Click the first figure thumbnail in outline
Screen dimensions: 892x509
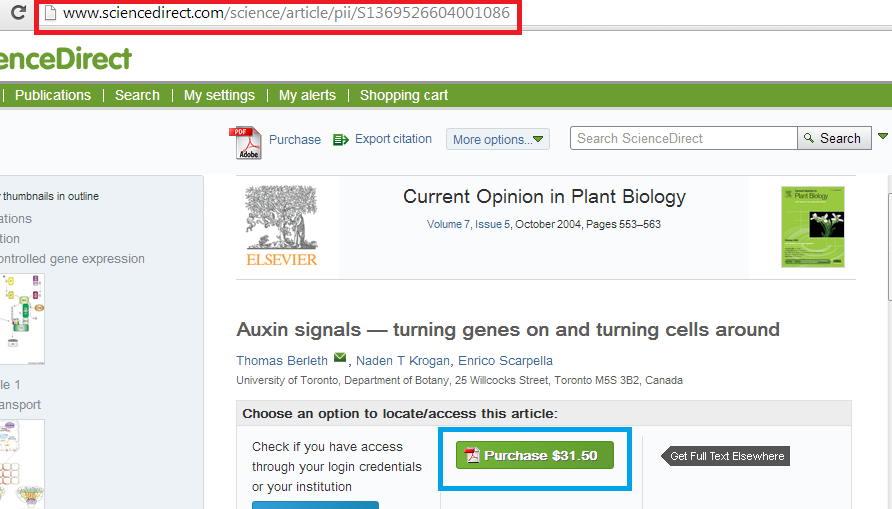pos(22,319)
